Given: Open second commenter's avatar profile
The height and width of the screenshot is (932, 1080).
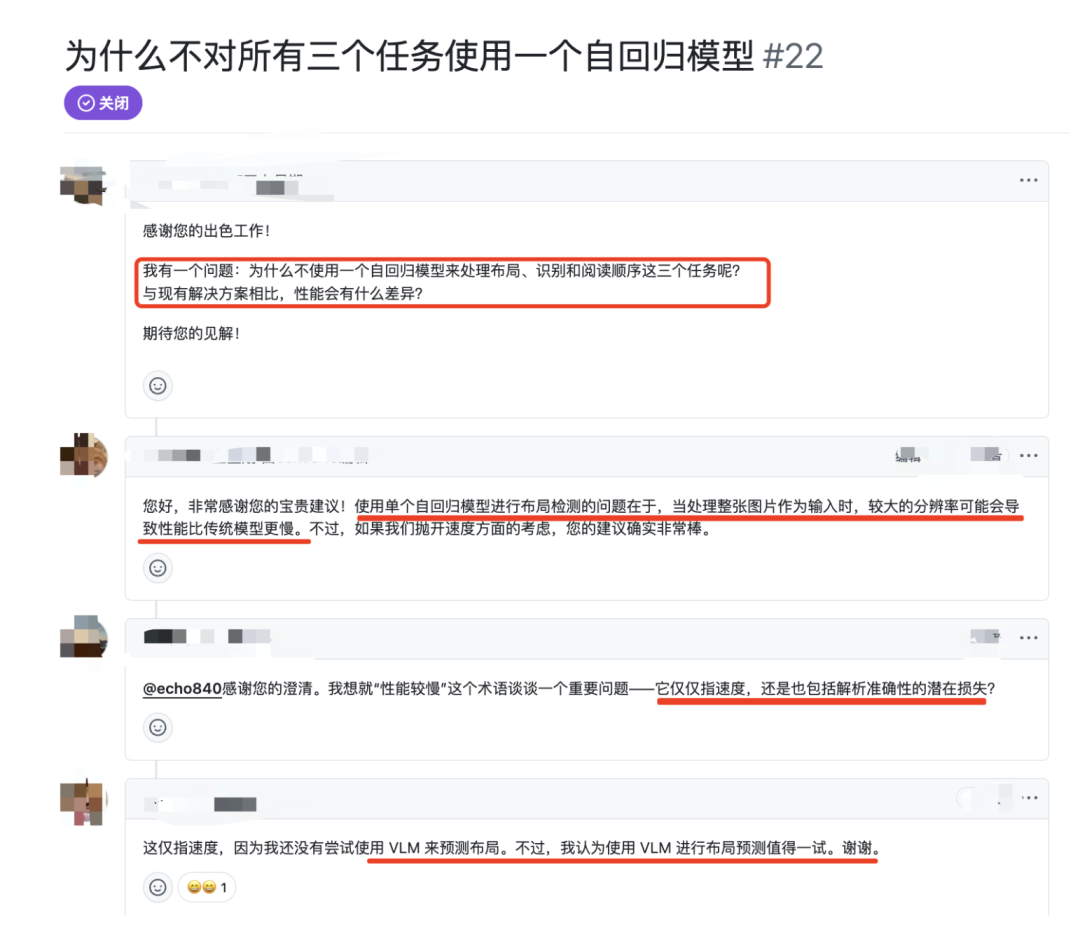Looking at the screenshot, I should pos(83,455).
